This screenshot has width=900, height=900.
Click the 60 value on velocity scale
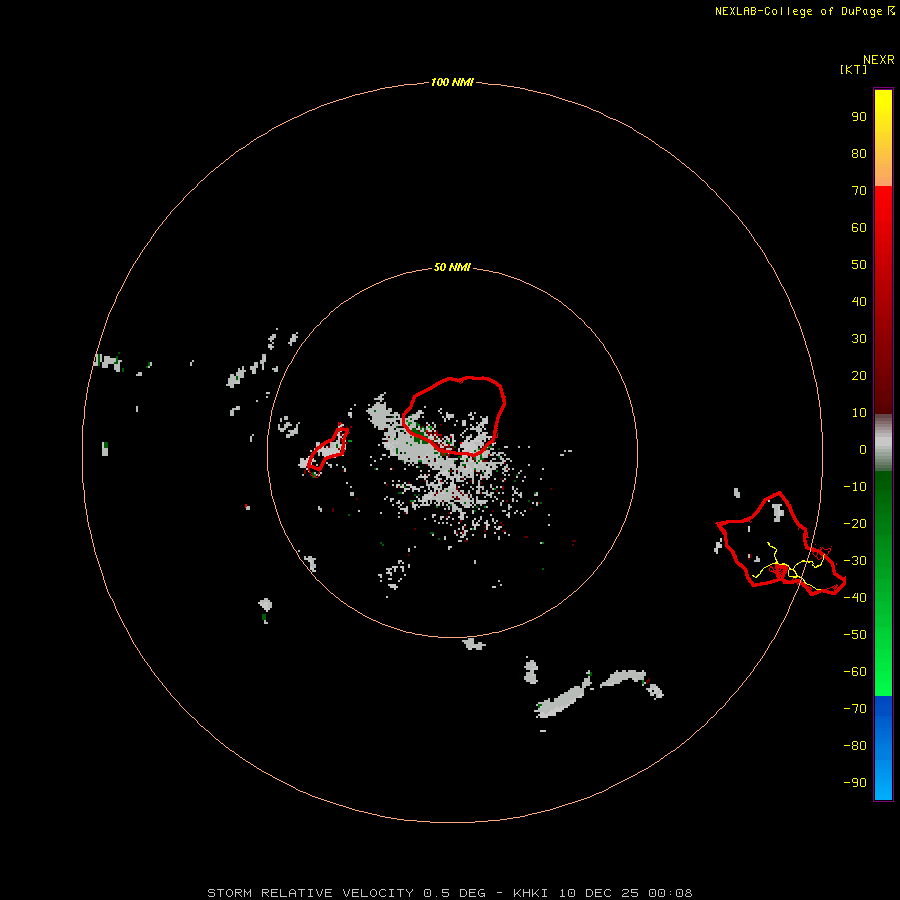point(859,228)
